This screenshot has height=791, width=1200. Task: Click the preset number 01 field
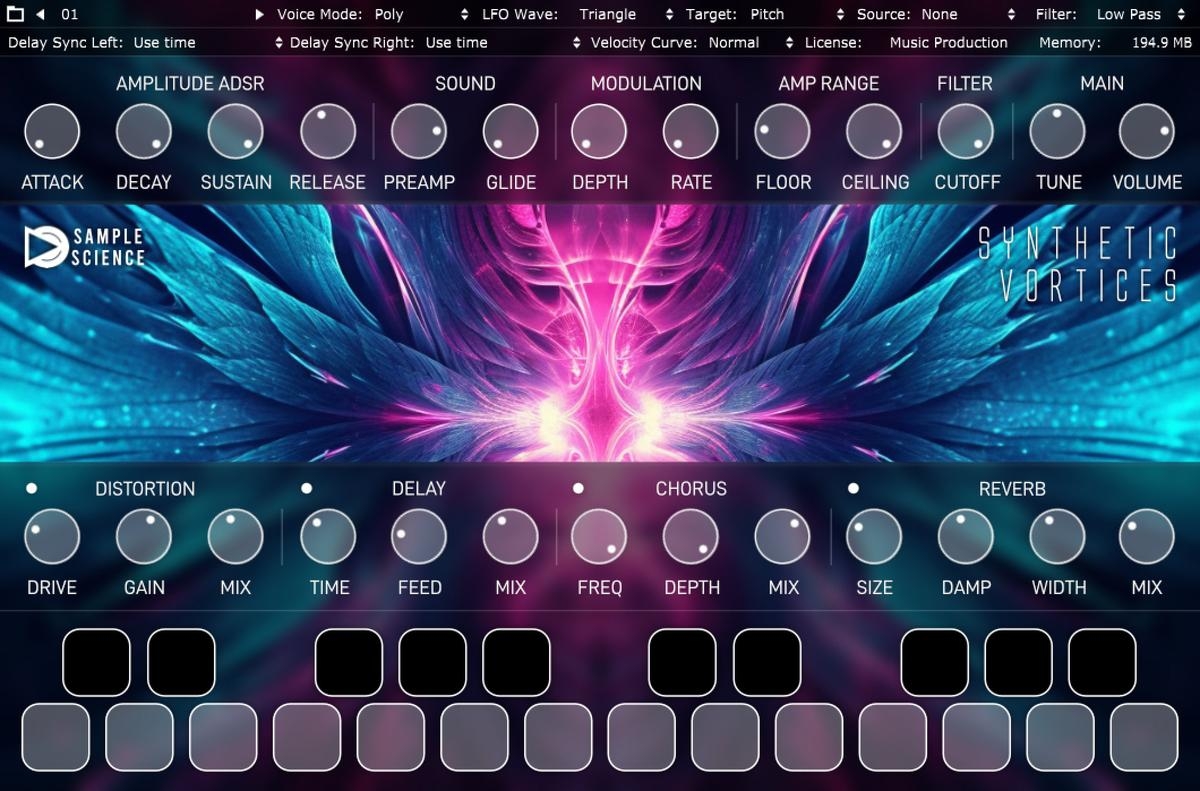(x=70, y=14)
